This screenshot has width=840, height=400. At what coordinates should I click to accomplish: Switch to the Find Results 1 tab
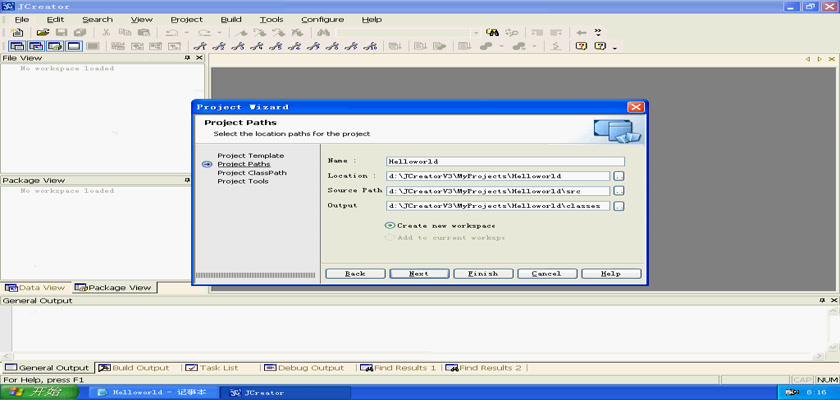point(398,368)
